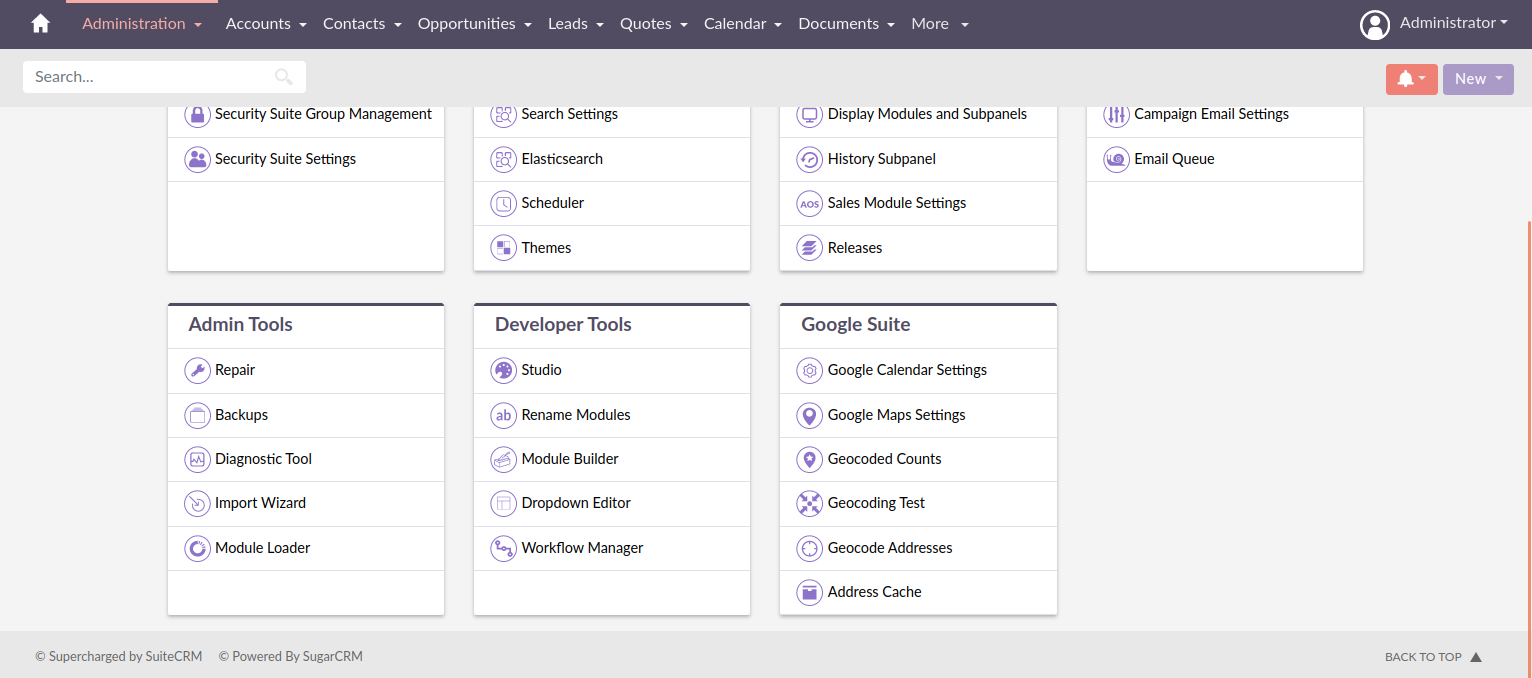Click inside the Search field

[150, 76]
